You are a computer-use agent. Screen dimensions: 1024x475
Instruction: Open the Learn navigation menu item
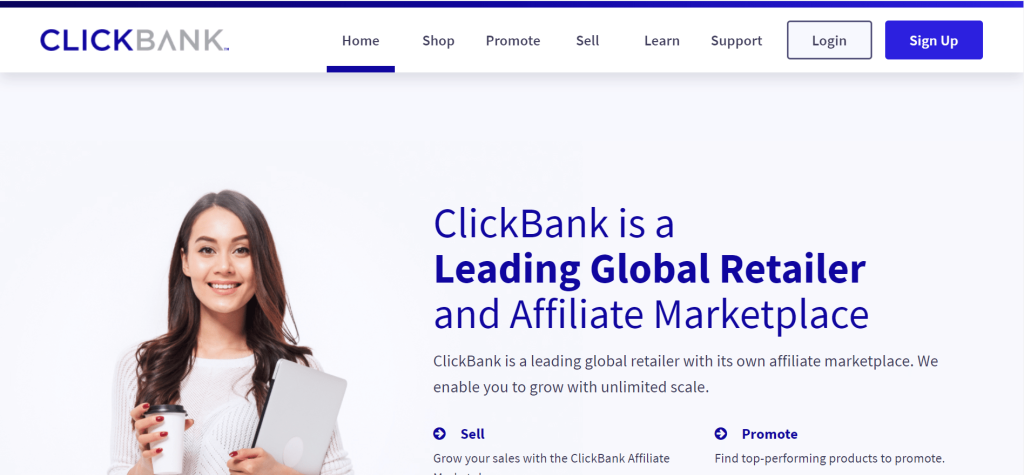tap(662, 41)
